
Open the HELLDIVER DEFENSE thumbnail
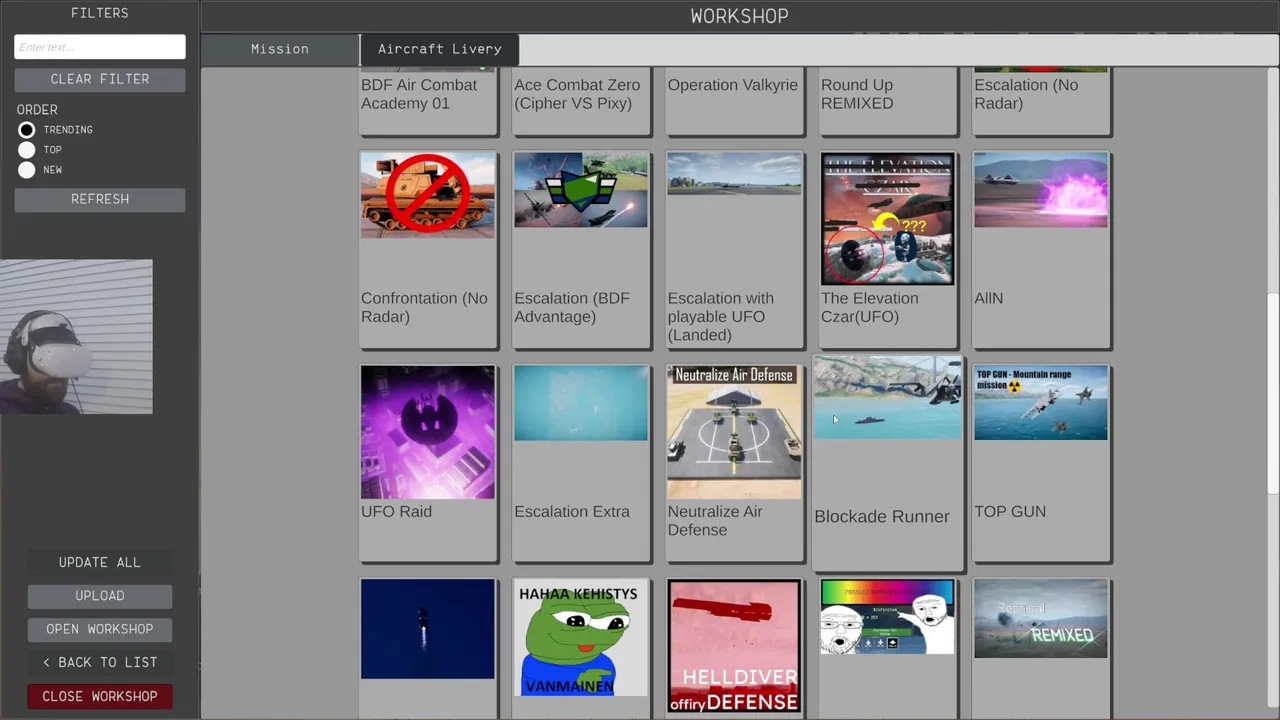734,646
